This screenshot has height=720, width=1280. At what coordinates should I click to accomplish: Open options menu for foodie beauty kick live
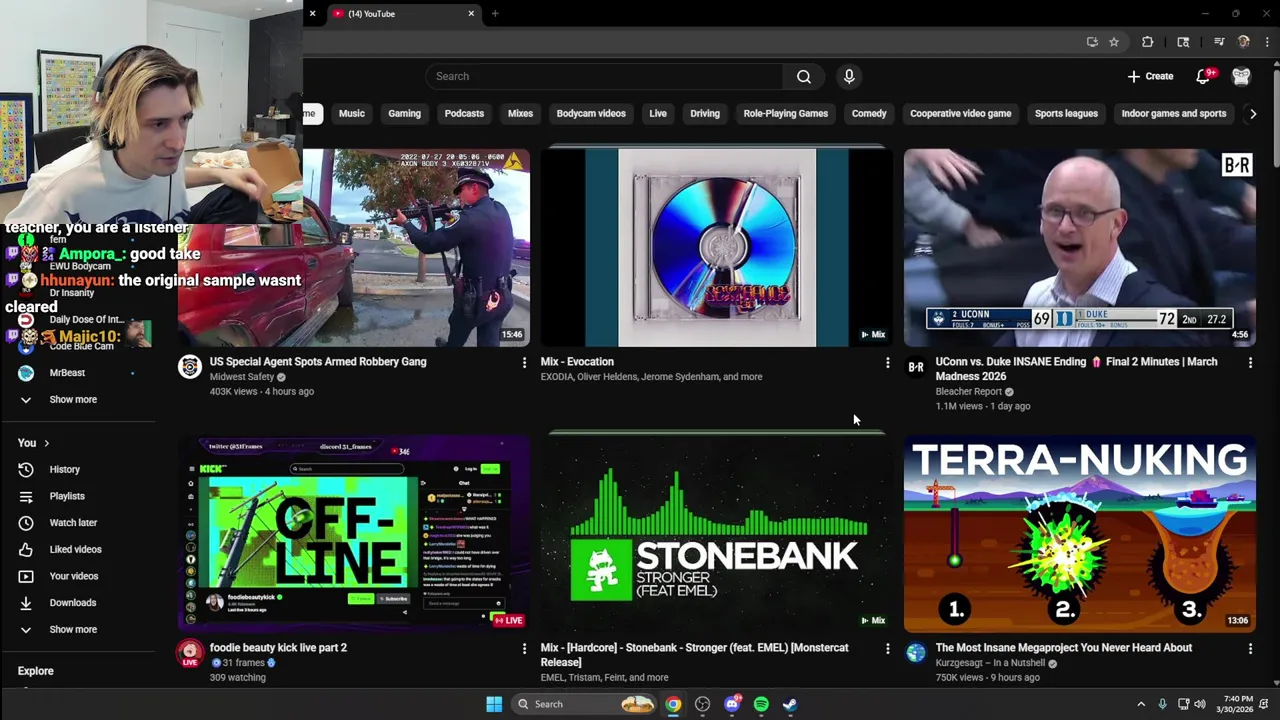coord(524,649)
